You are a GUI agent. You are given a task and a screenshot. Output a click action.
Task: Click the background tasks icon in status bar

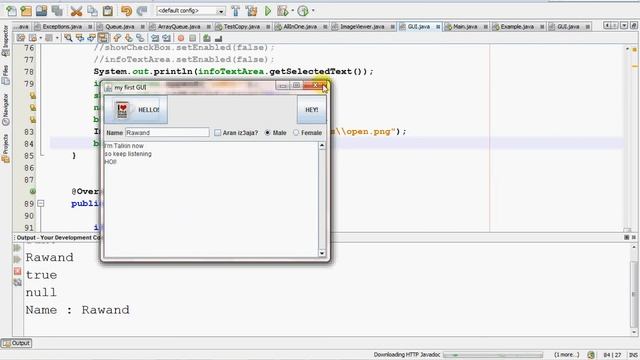[591, 355]
